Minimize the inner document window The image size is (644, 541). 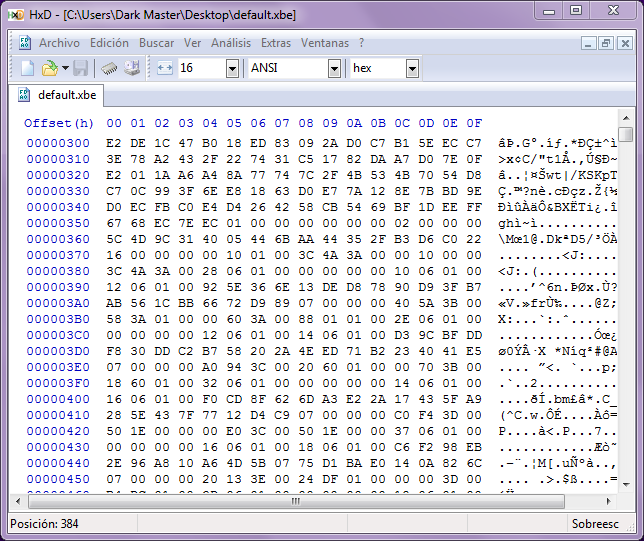(x=588, y=43)
